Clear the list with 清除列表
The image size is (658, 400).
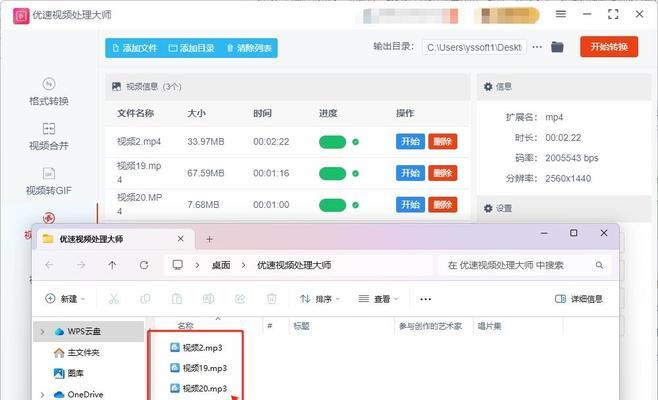pyautogui.click(x=249, y=48)
